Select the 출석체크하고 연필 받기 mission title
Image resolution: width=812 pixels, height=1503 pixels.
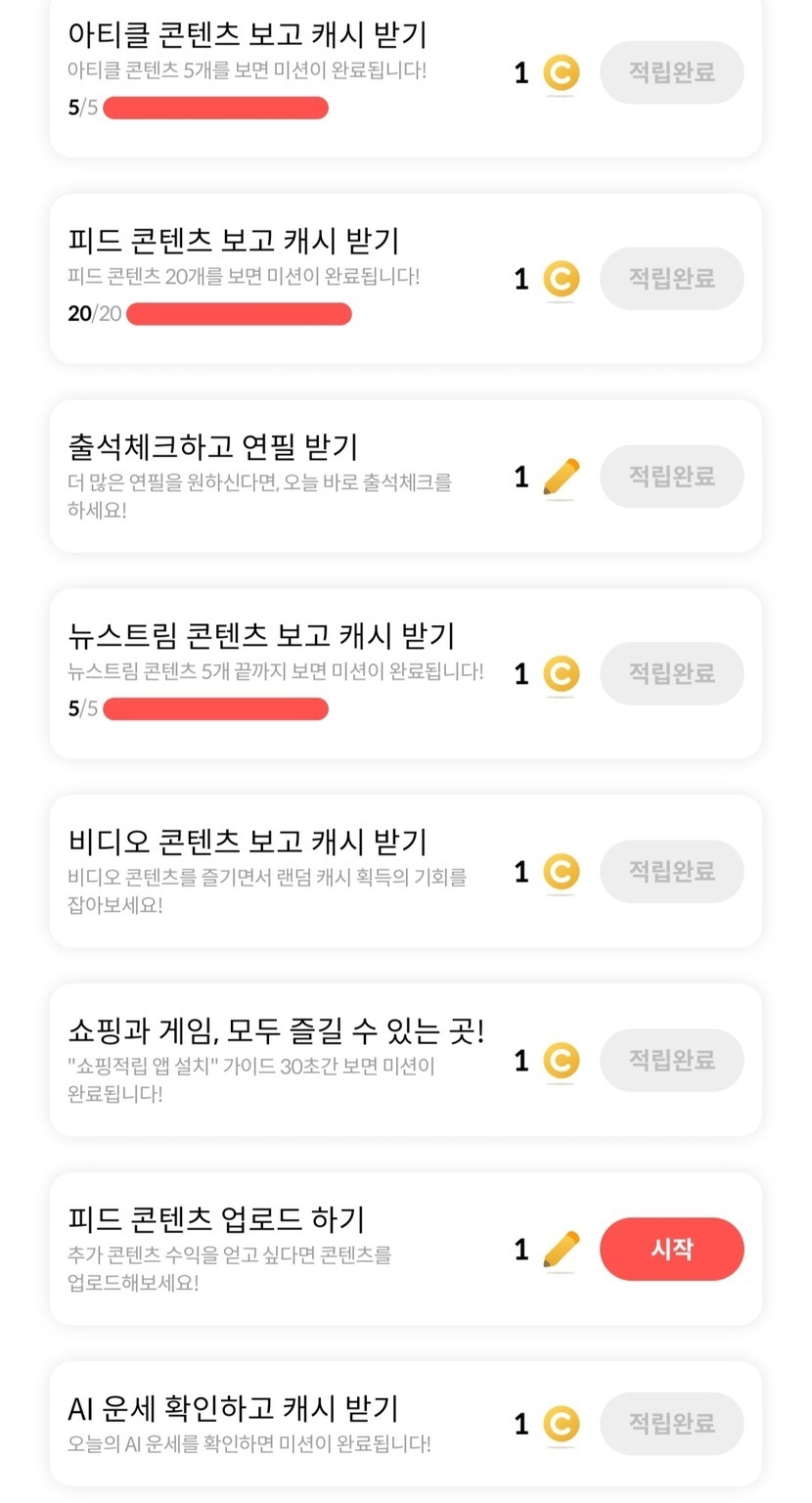[x=213, y=447]
